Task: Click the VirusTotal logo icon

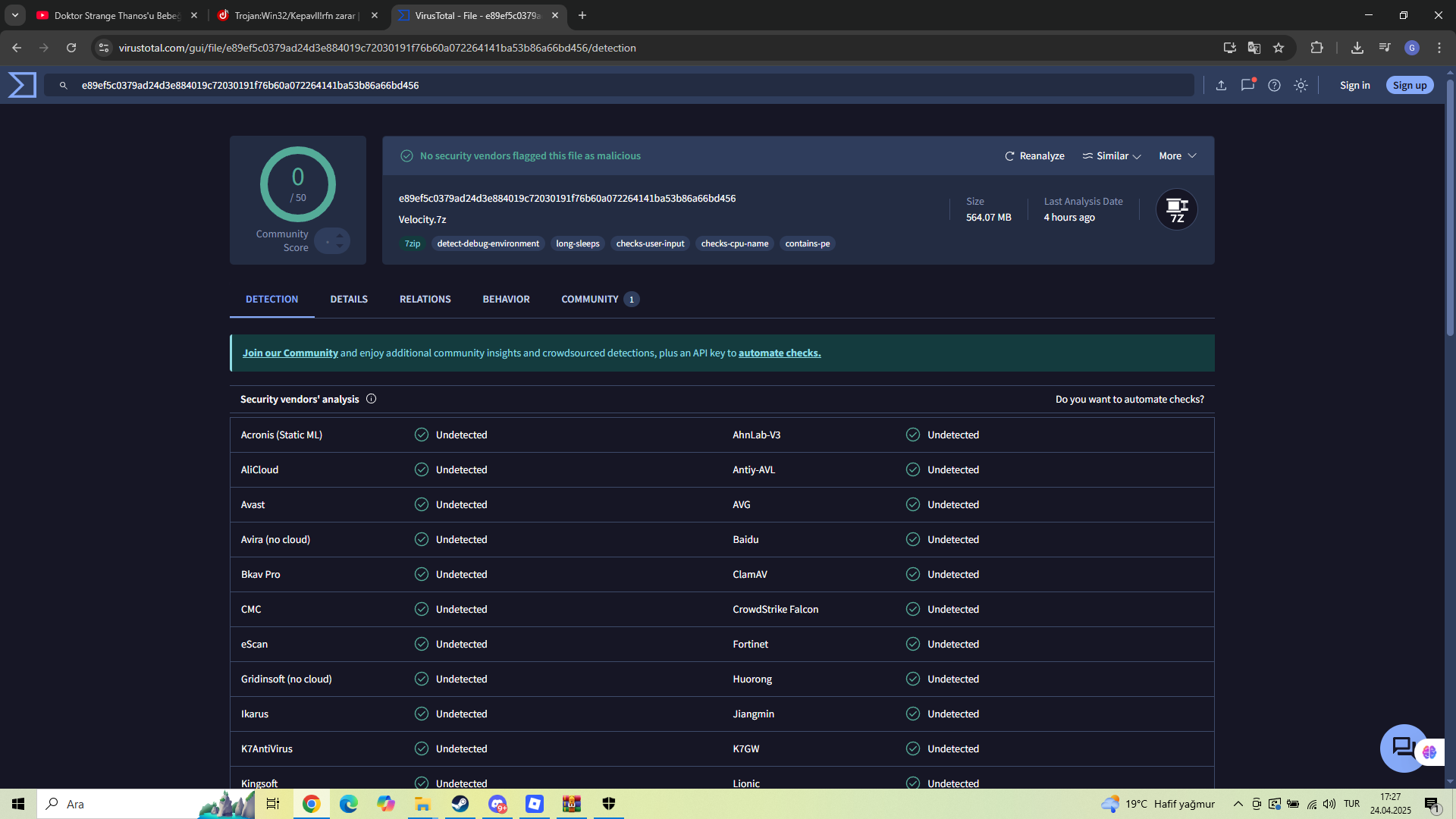Action: [x=22, y=85]
